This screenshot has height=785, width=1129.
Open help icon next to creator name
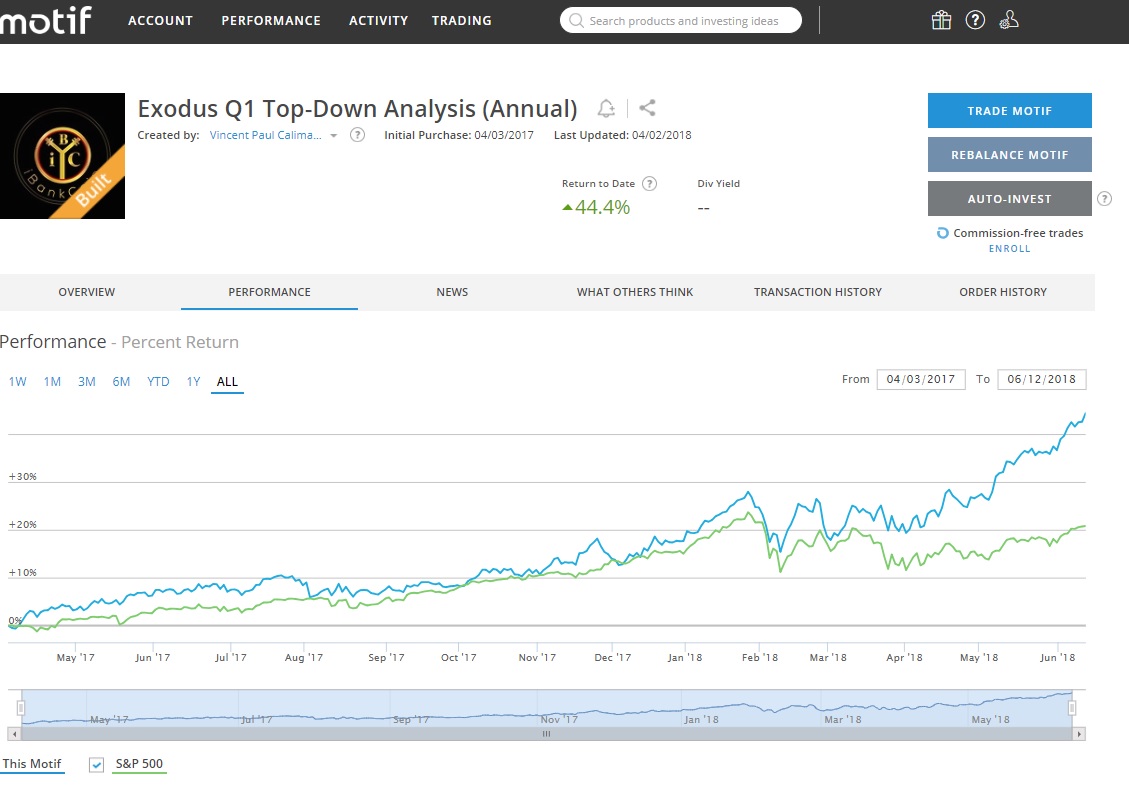[x=357, y=135]
